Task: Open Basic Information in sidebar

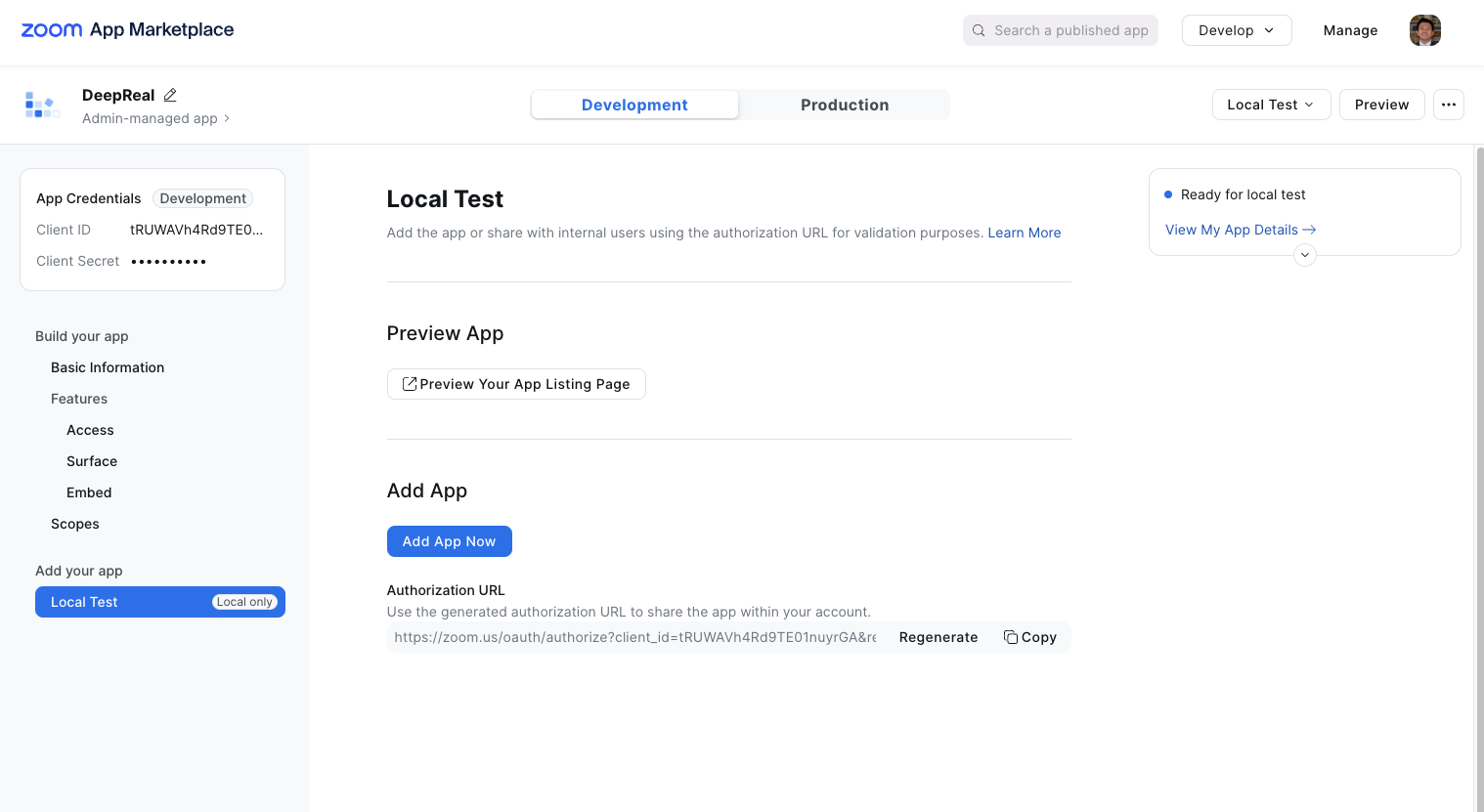Action: [108, 367]
